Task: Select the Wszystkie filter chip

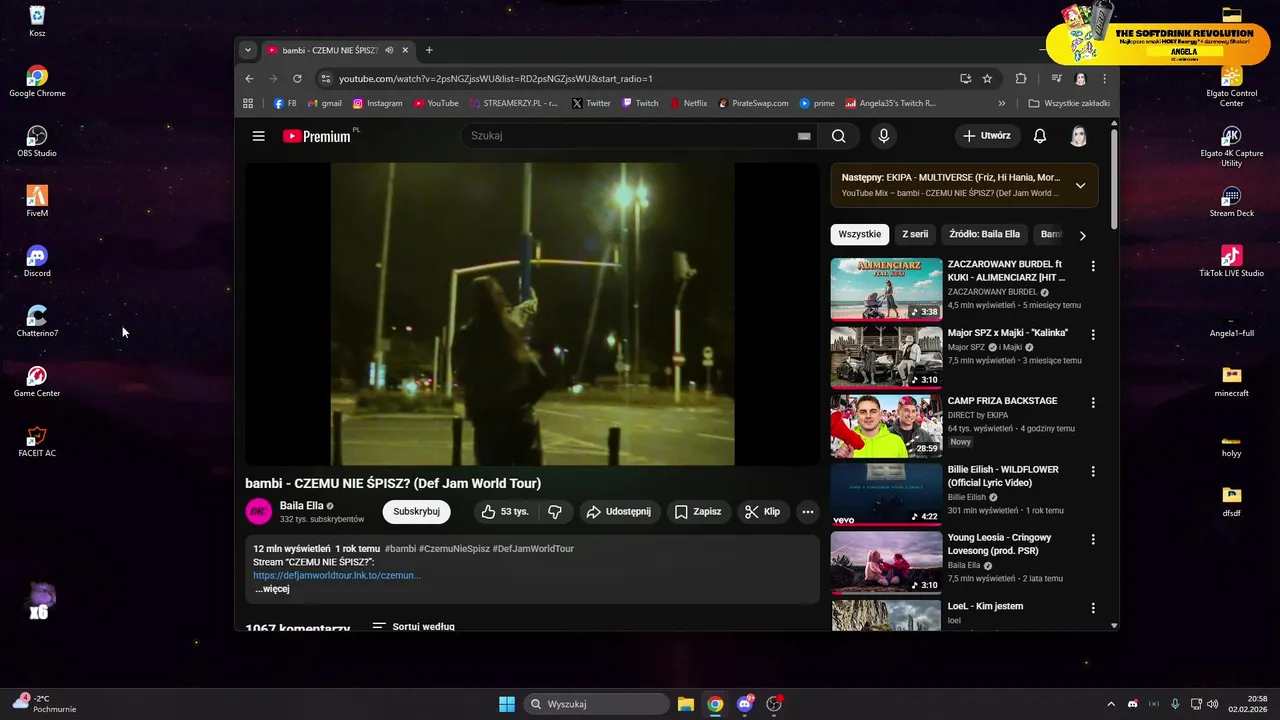Action: click(860, 234)
